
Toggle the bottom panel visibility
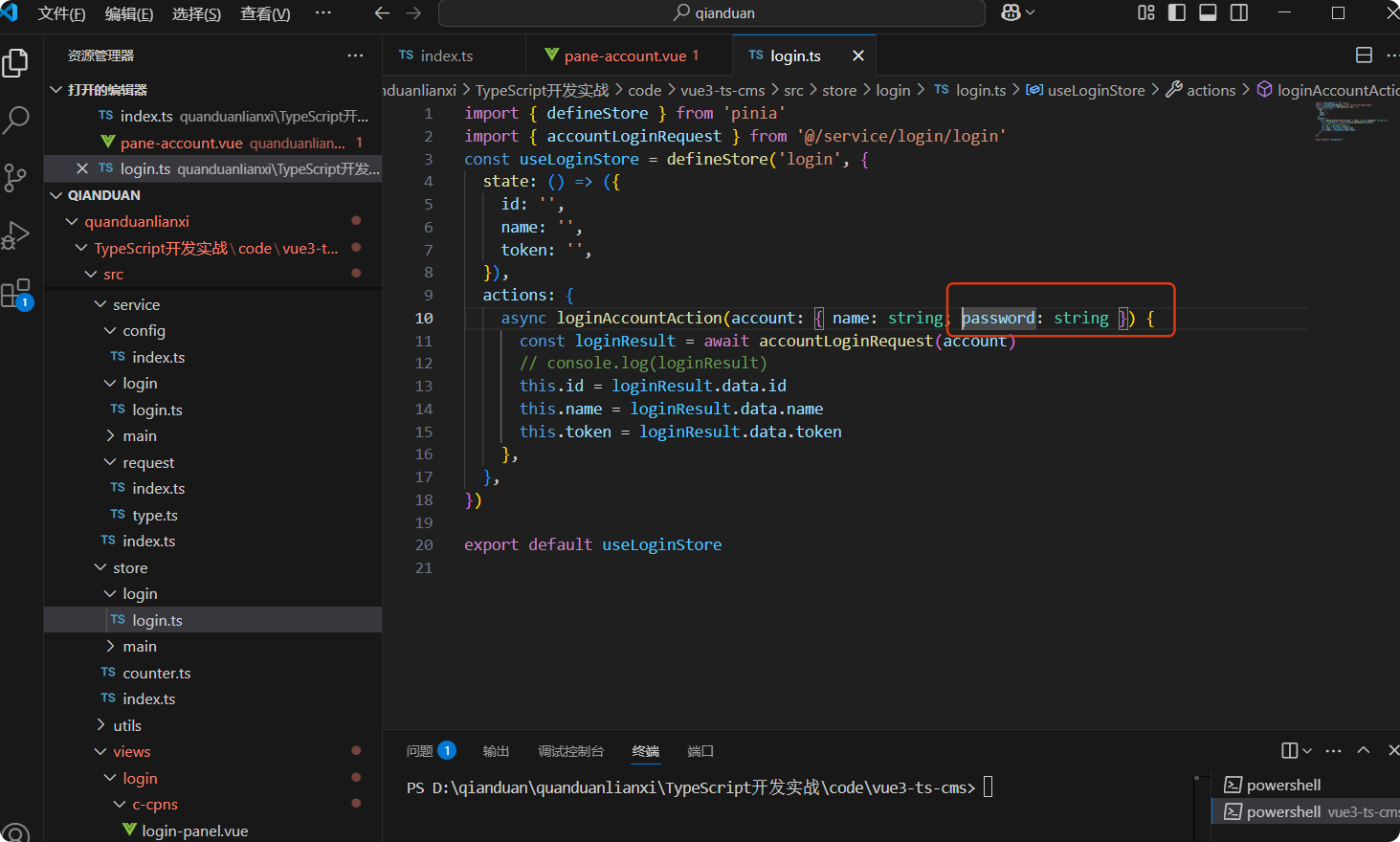pos(1208,12)
